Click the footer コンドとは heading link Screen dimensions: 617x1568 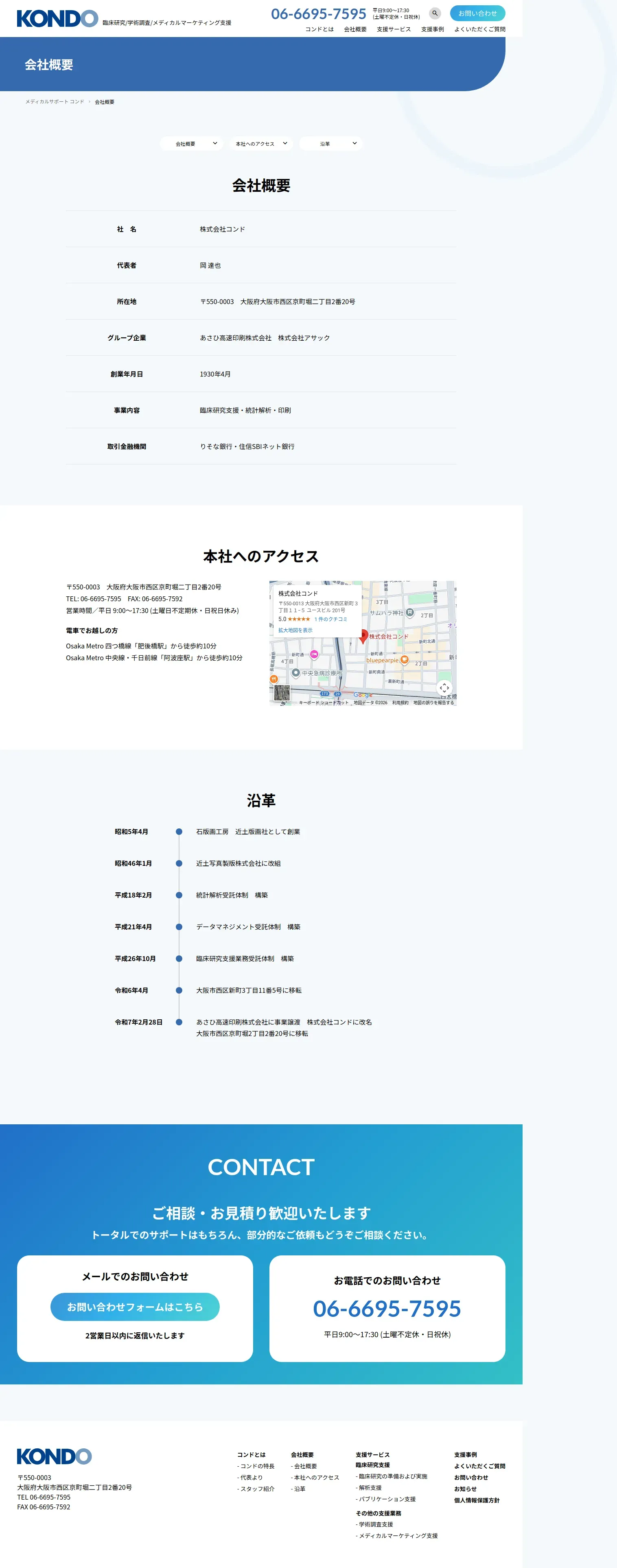coord(251,1455)
